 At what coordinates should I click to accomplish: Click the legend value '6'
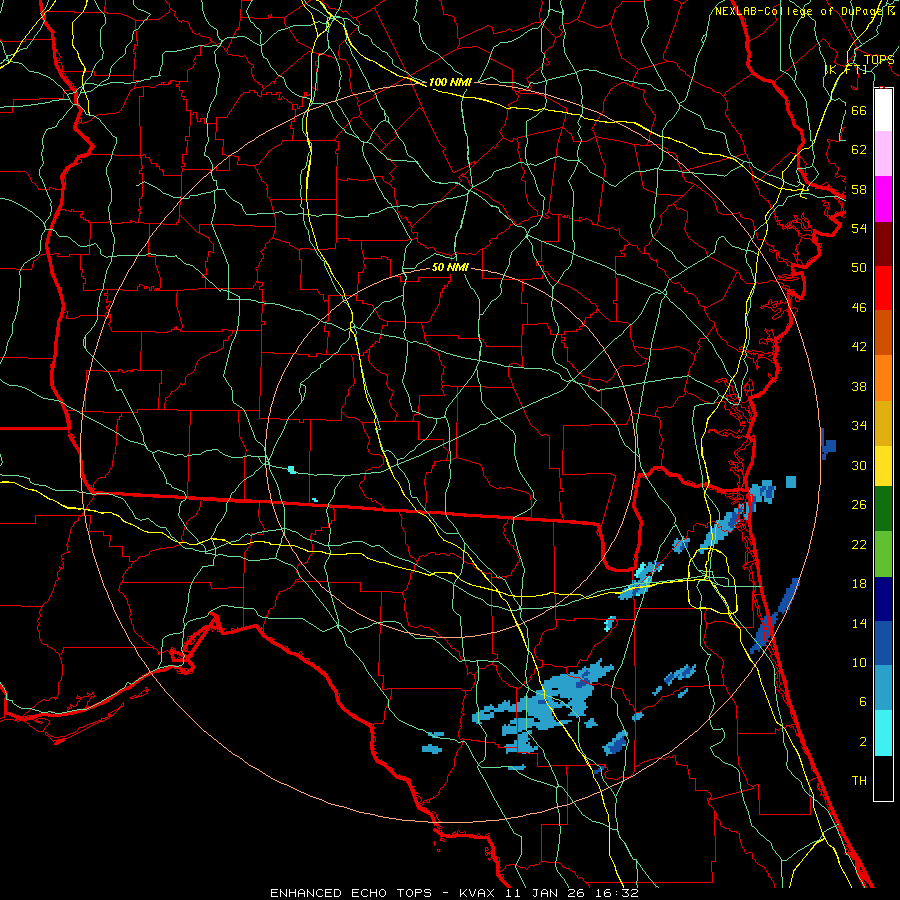pyautogui.click(x=862, y=702)
